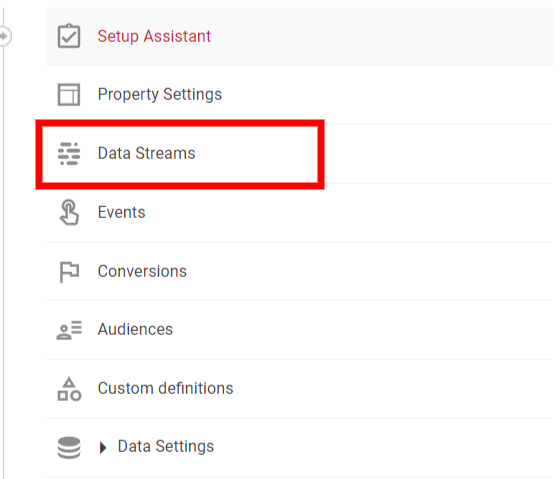Click the Events tap-hand icon
560x479 pixels.
[x=69, y=212]
